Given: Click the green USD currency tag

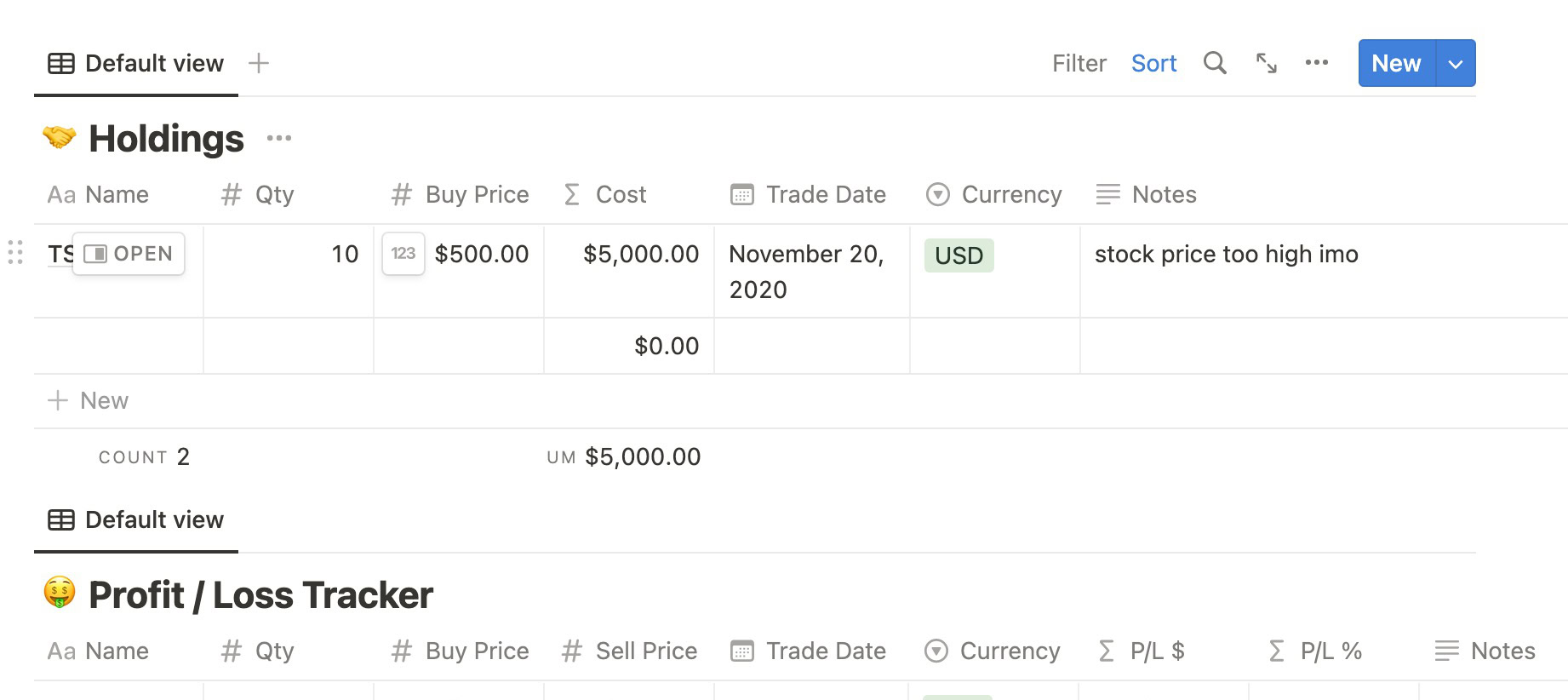Looking at the screenshot, I should pos(959,255).
